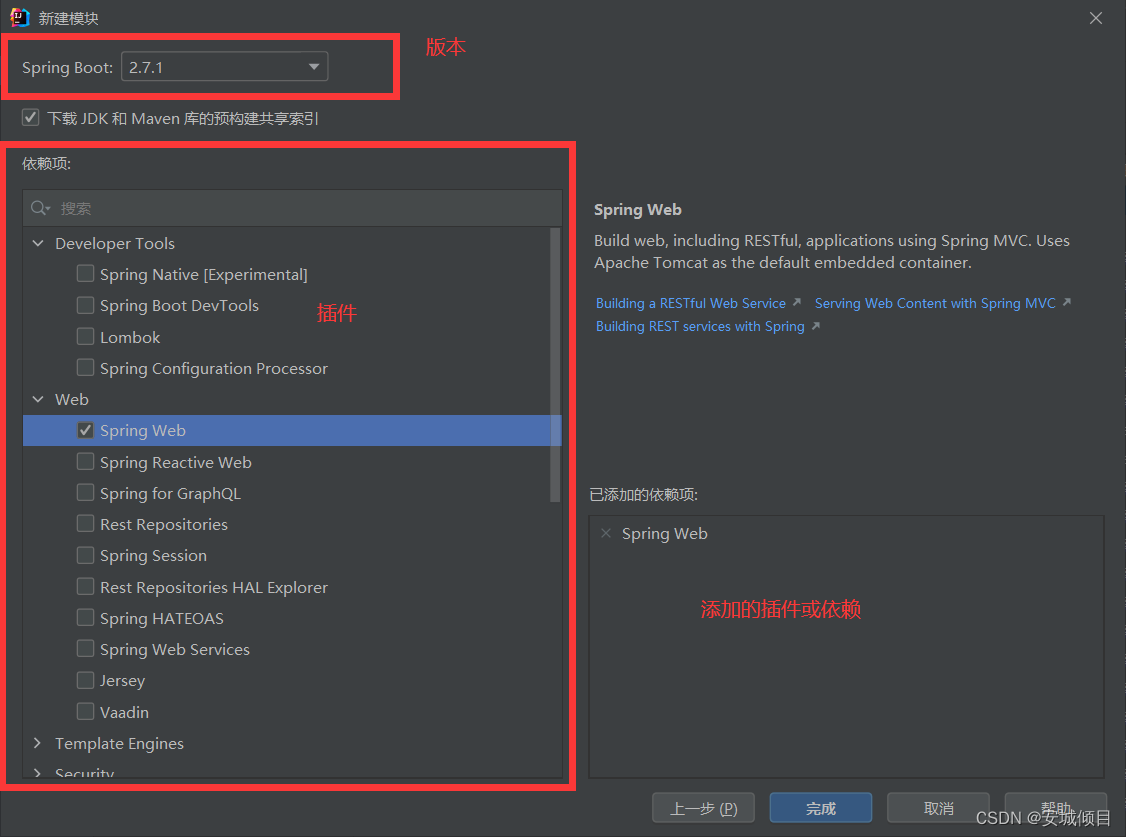
Task: Click the IntelliJ IDEA logo in title bar
Action: (19, 17)
